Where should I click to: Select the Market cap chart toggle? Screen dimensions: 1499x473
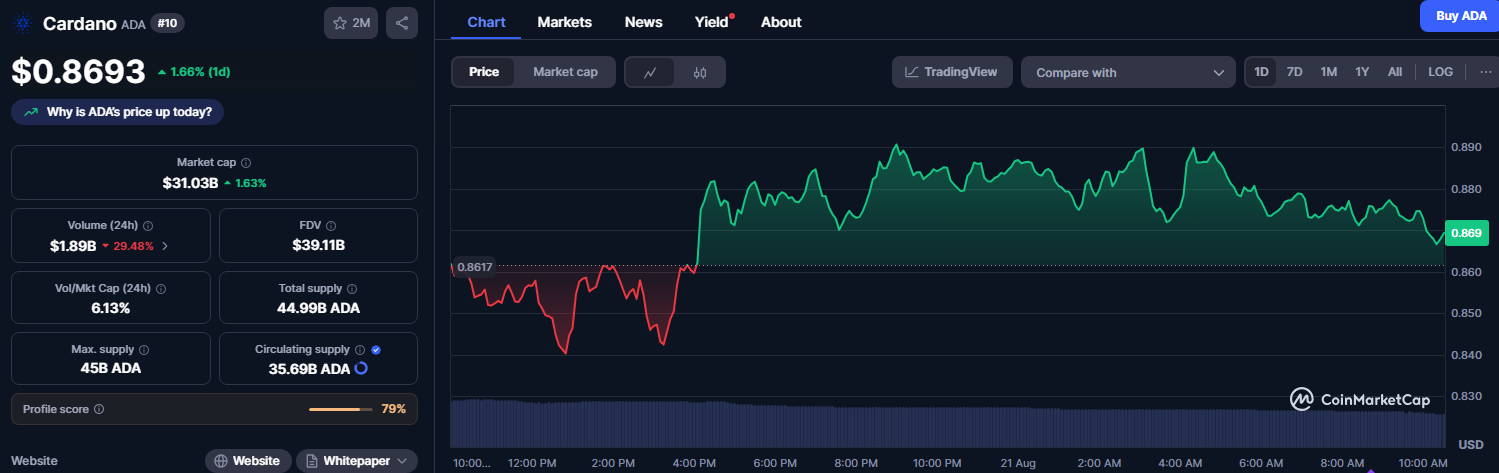click(x=565, y=72)
